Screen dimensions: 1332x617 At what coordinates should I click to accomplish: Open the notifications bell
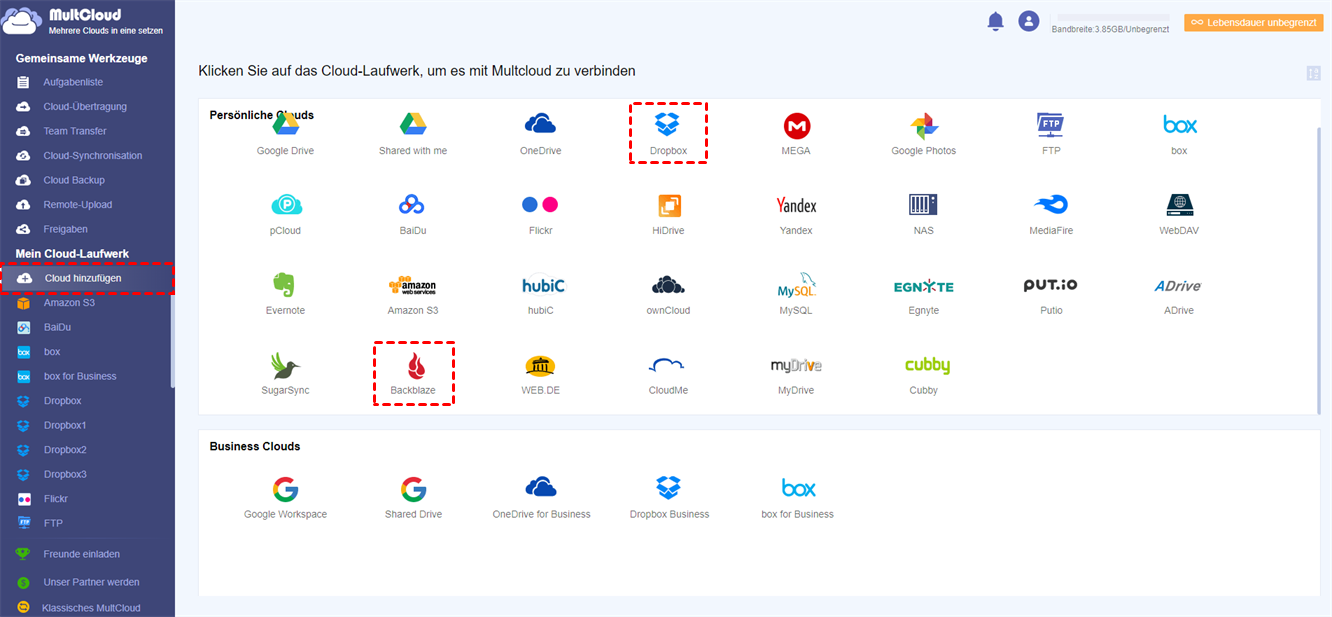pos(995,21)
